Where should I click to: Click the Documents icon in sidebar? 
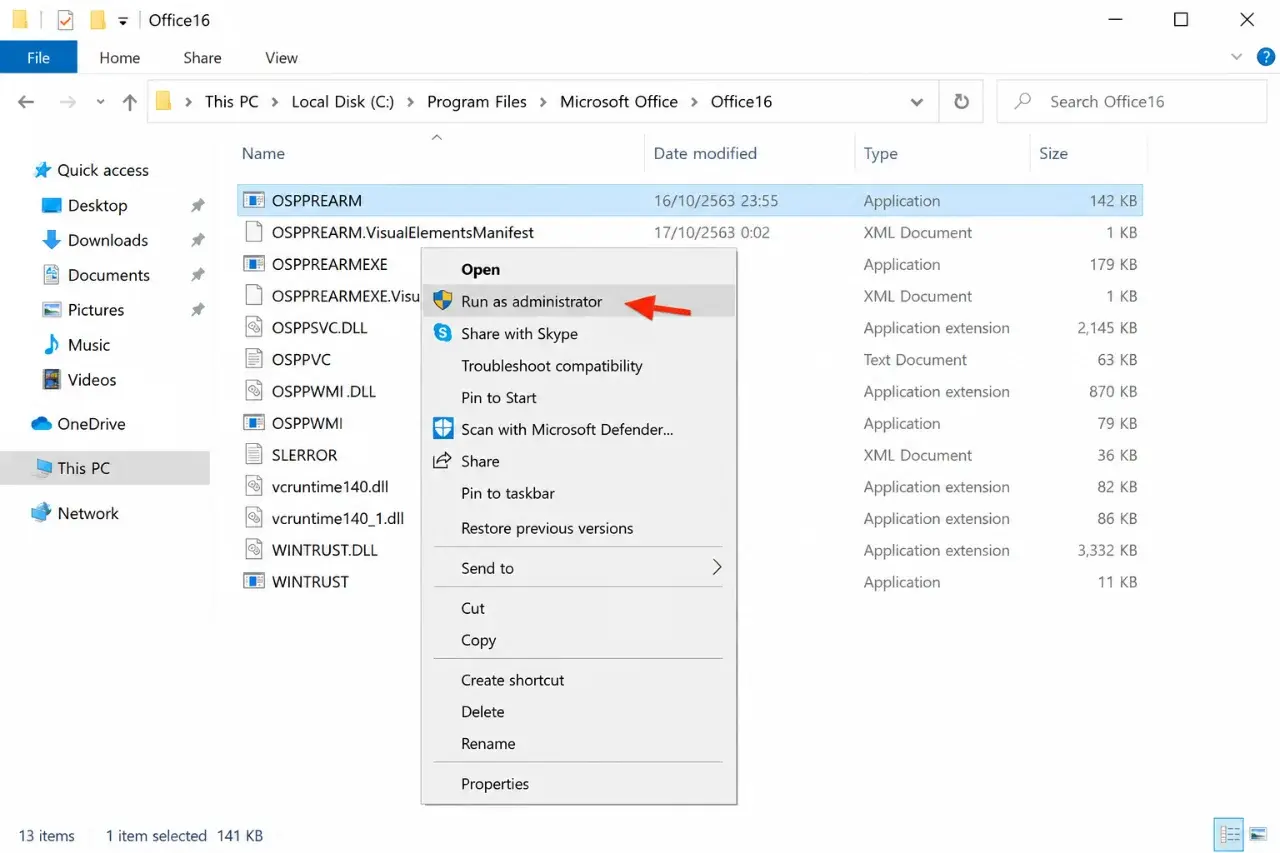(x=52, y=275)
